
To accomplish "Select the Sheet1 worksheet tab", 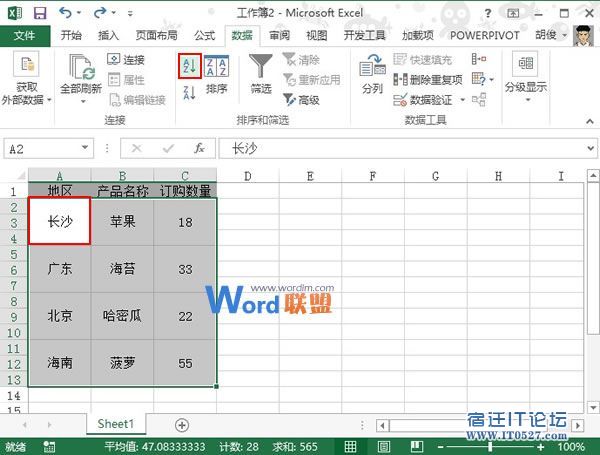I will [116, 424].
